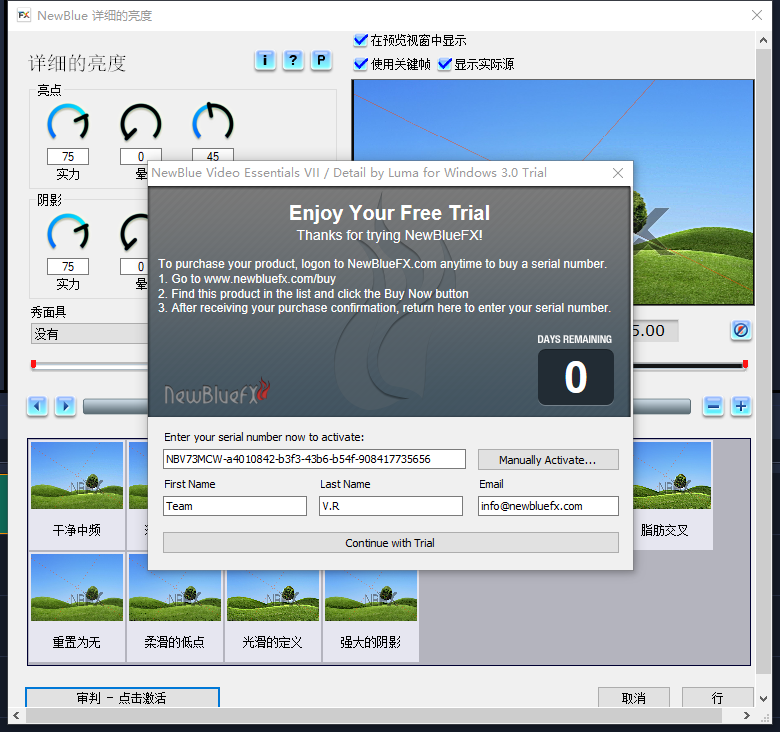The height and width of the screenshot is (732, 780).
Task: Click the Manually Activate... button
Action: 548,459
